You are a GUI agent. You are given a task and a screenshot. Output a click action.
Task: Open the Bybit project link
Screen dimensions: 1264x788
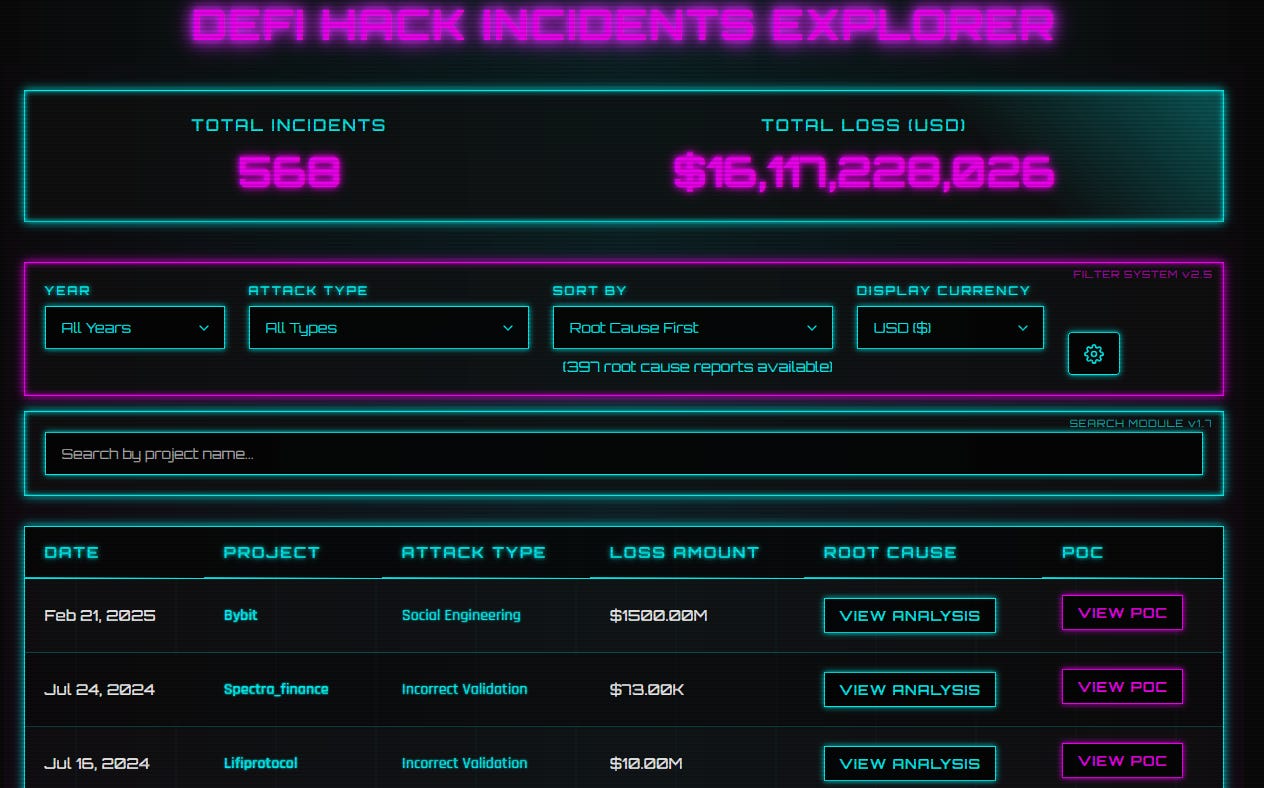click(x=241, y=615)
